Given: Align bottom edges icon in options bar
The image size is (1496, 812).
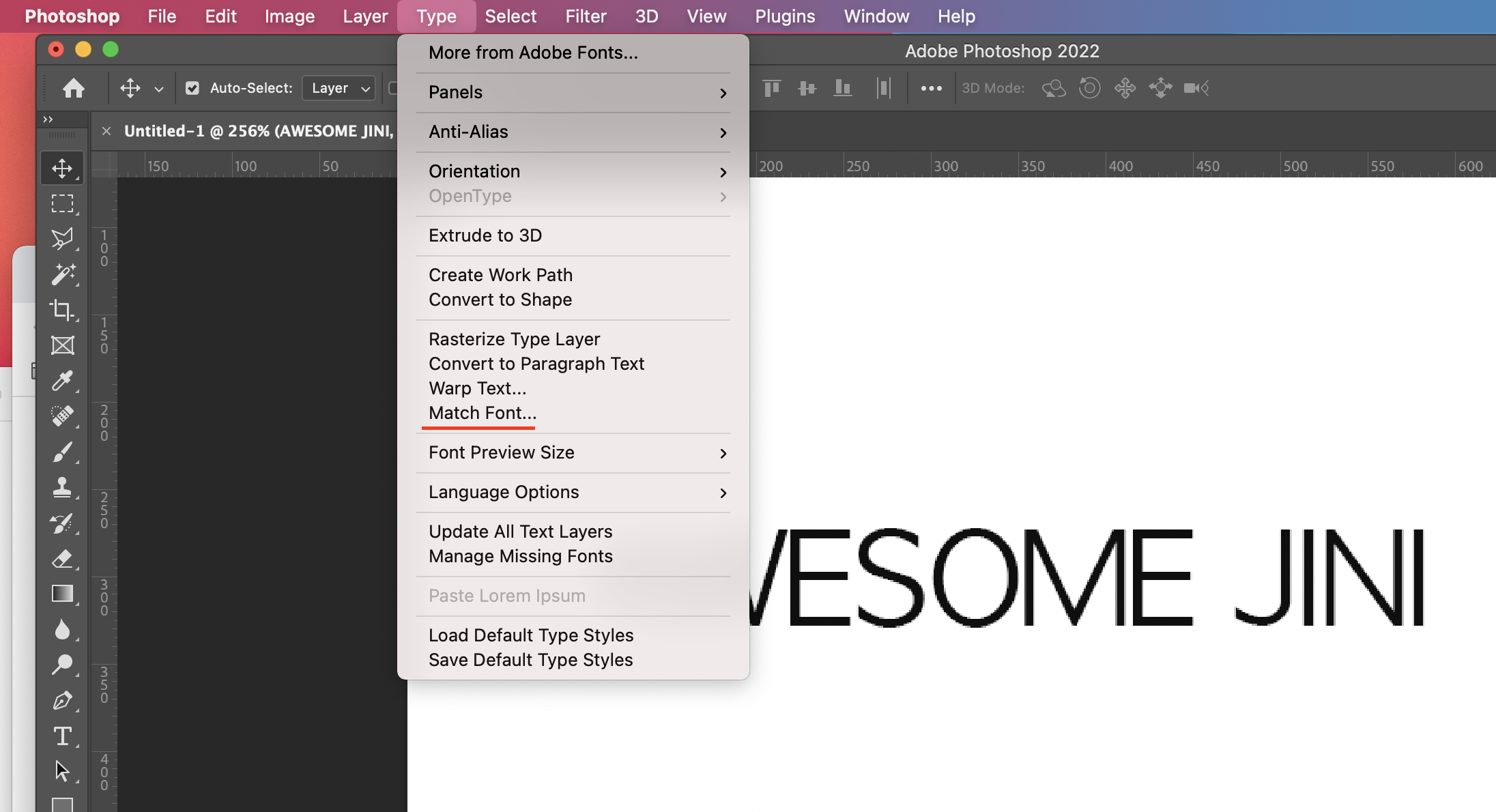Looking at the screenshot, I should [843, 88].
